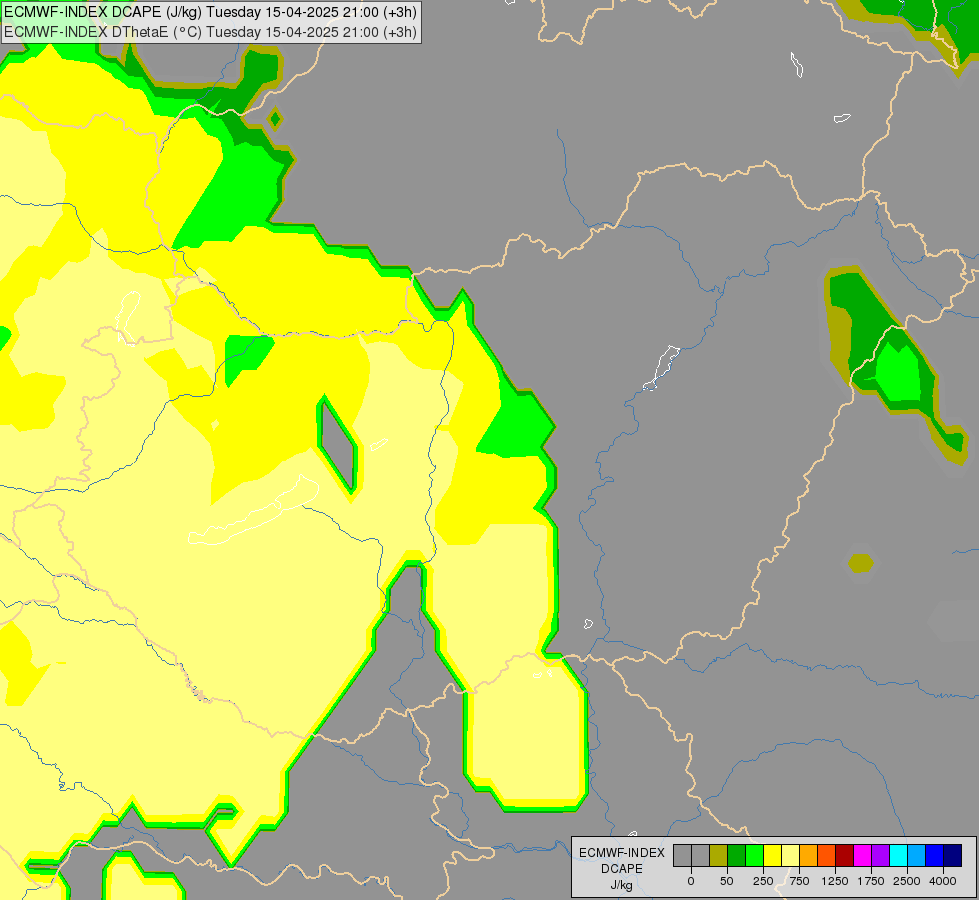The width and height of the screenshot is (979, 900).
Task: Click the legend value '750'
Action: click(799, 881)
